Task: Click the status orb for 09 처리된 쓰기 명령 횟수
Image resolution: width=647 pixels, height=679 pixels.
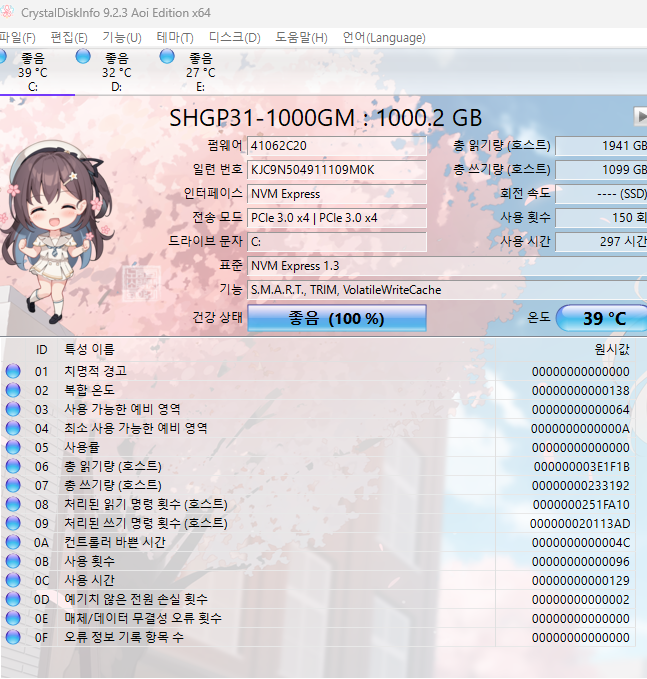Action: [13, 523]
